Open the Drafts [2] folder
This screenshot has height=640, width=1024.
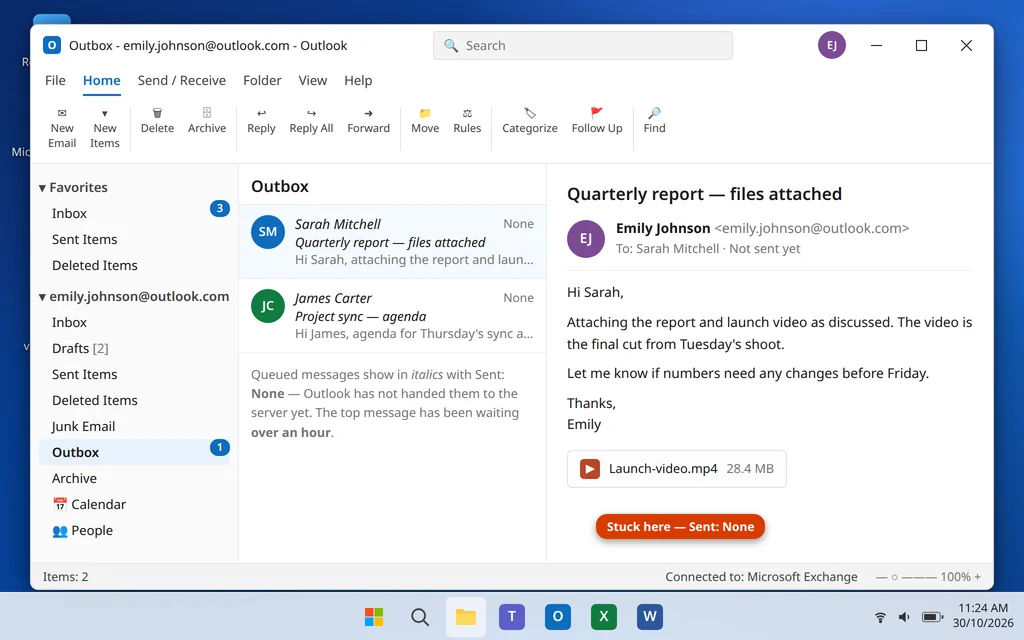pyautogui.click(x=135, y=349)
